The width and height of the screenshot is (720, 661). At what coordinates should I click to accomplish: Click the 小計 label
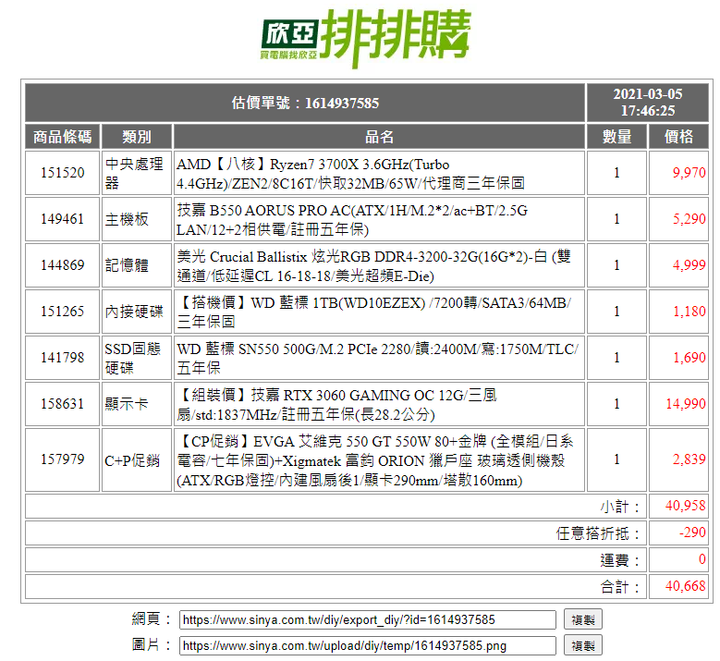click(619, 506)
